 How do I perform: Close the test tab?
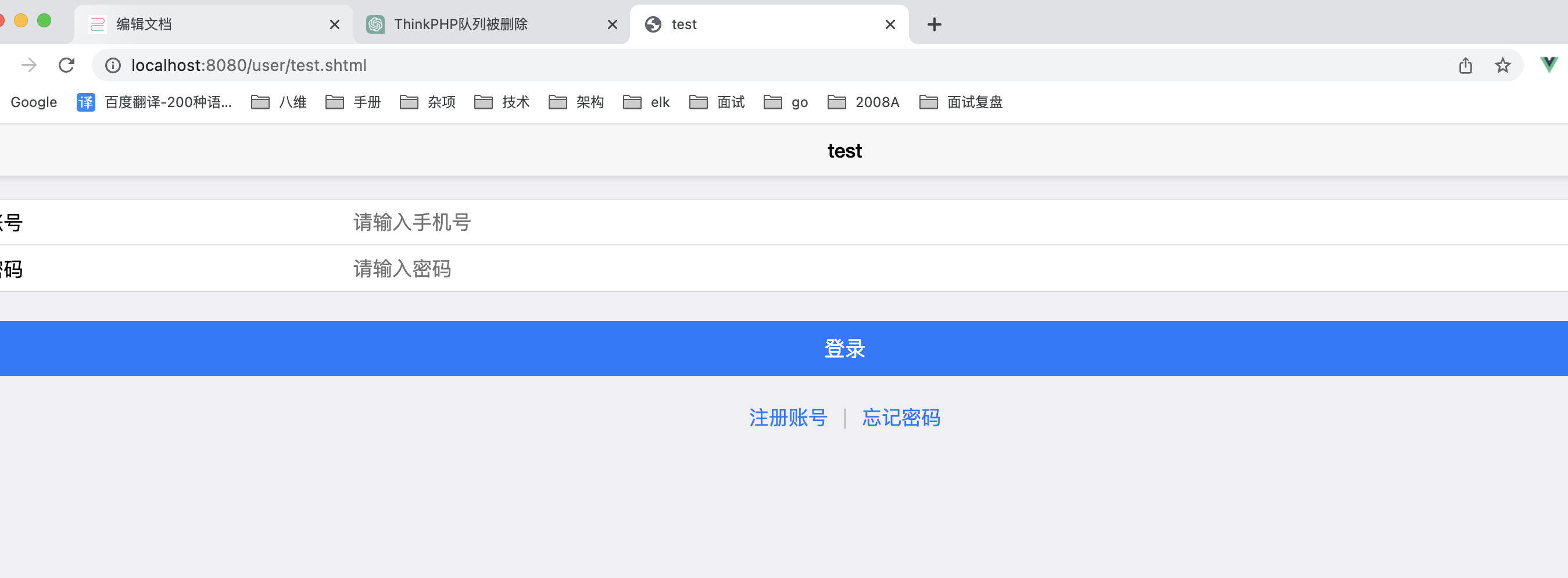pyautogui.click(x=890, y=24)
